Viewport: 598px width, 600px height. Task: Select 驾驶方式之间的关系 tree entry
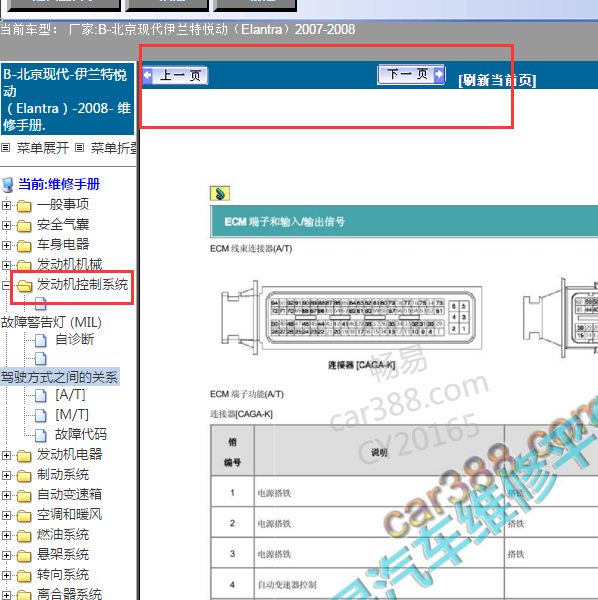point(59,377)
